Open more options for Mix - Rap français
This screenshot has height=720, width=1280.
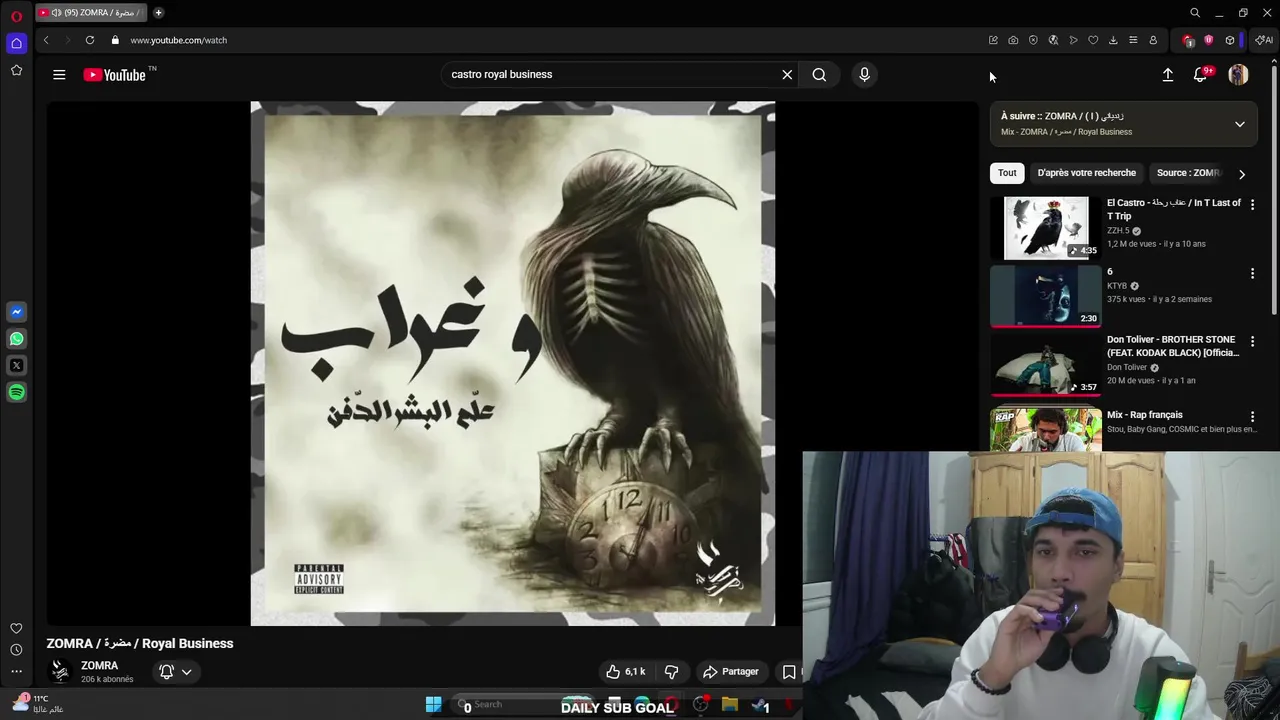pyautogui.click(x=1252, y=416)
